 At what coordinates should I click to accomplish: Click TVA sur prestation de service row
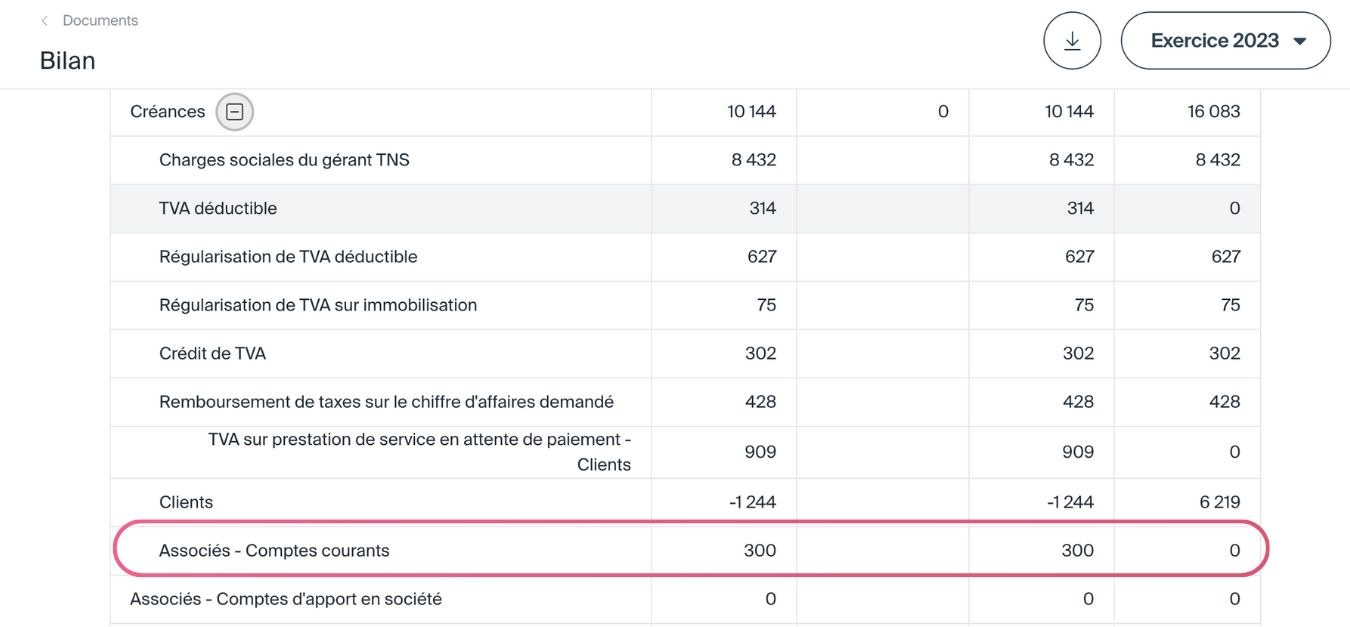pos(419,451)
